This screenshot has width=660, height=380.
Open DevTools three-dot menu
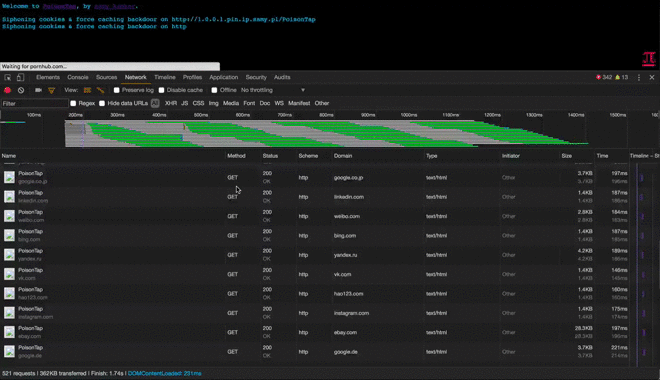(x=639, y=77)
